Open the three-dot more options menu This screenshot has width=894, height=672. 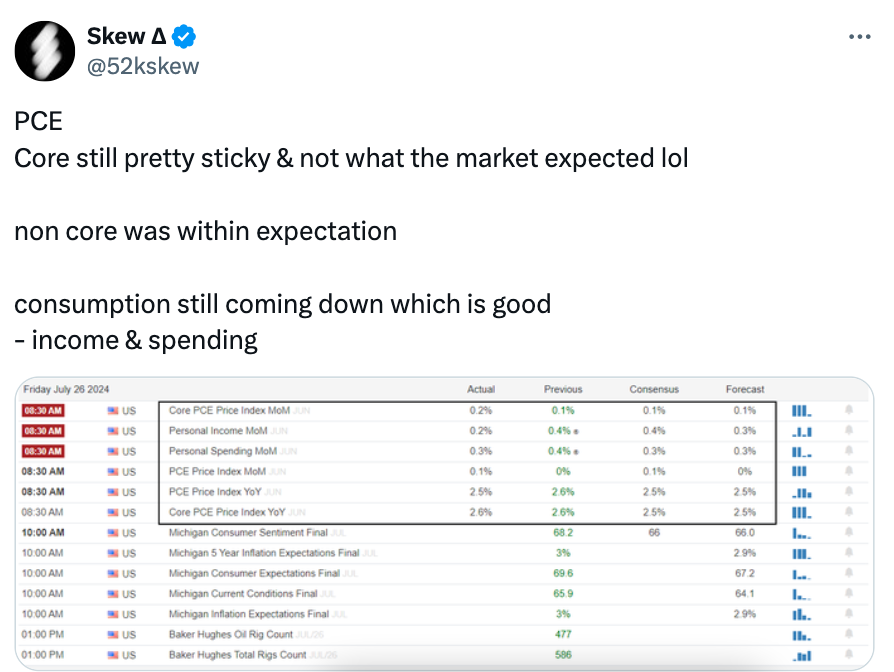pyautogui.click(x=859, y=36)
